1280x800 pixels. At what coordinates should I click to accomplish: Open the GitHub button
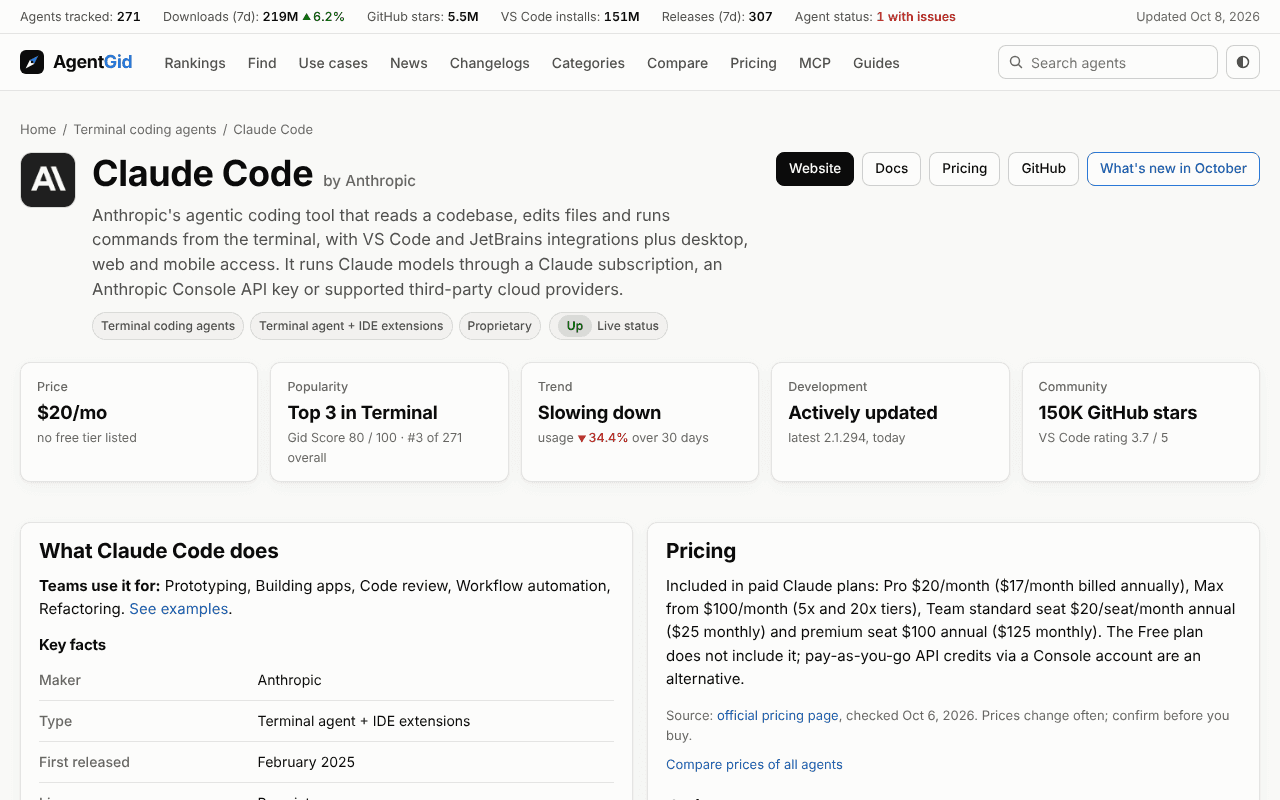click(1044, 169)
